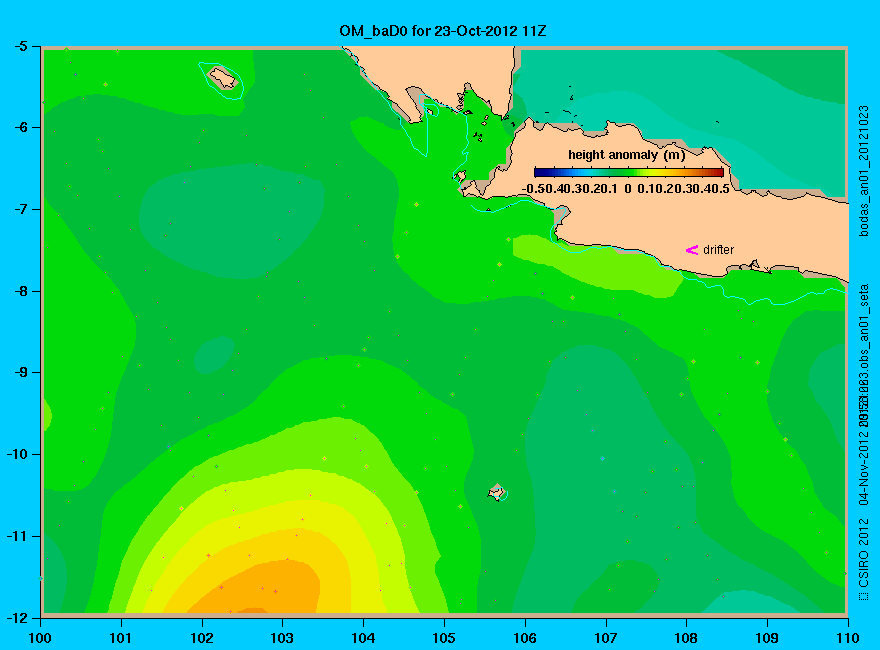Viewport: 880px width, 650px height.
Task: Click the x-axis tick label 107
Action: tap(606, 638)
